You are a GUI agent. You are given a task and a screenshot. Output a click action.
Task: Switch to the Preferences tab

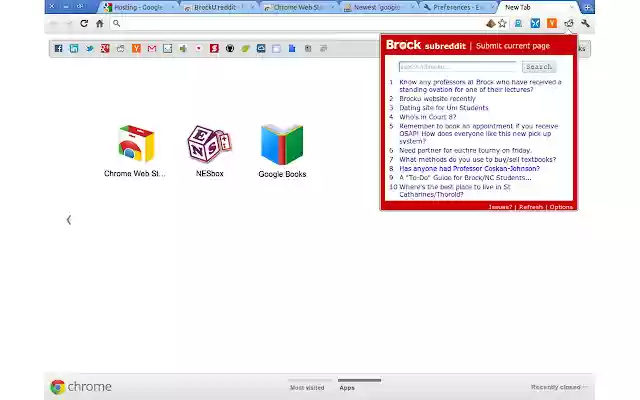click(459, 7)
